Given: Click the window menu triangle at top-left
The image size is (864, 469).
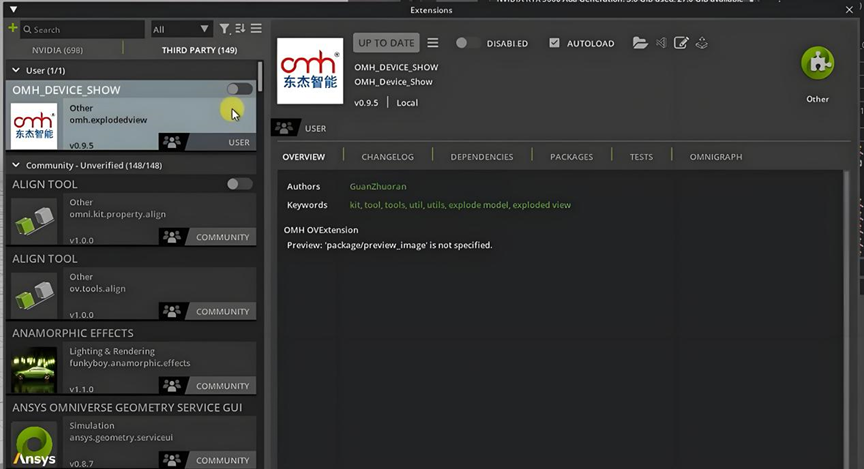Looking at the screenshot, I should [13, 9].
